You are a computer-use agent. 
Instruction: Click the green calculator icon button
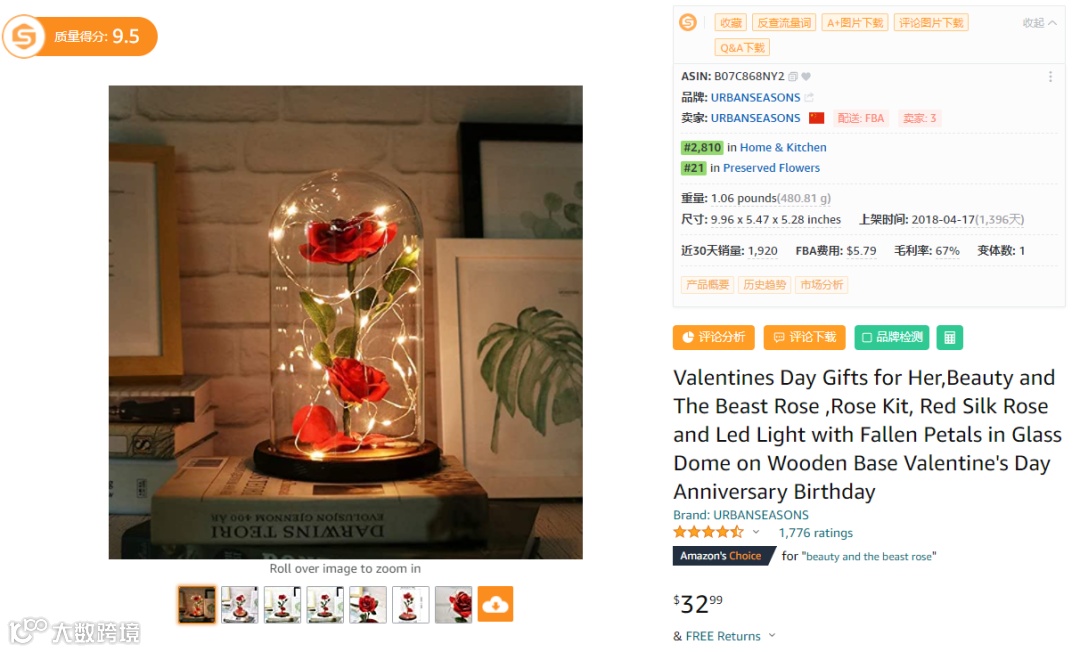pyautogui.click(x=950, y=337)
